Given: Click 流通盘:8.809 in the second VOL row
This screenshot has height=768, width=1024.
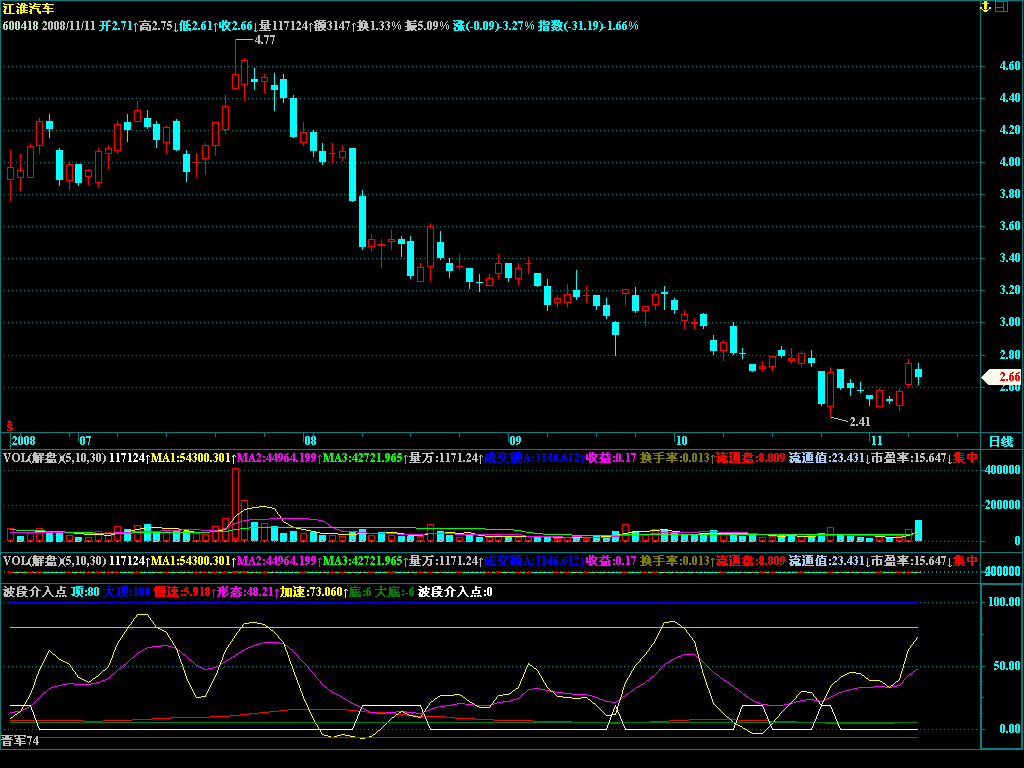Looking at the screenshot, I should coord(750,561).
